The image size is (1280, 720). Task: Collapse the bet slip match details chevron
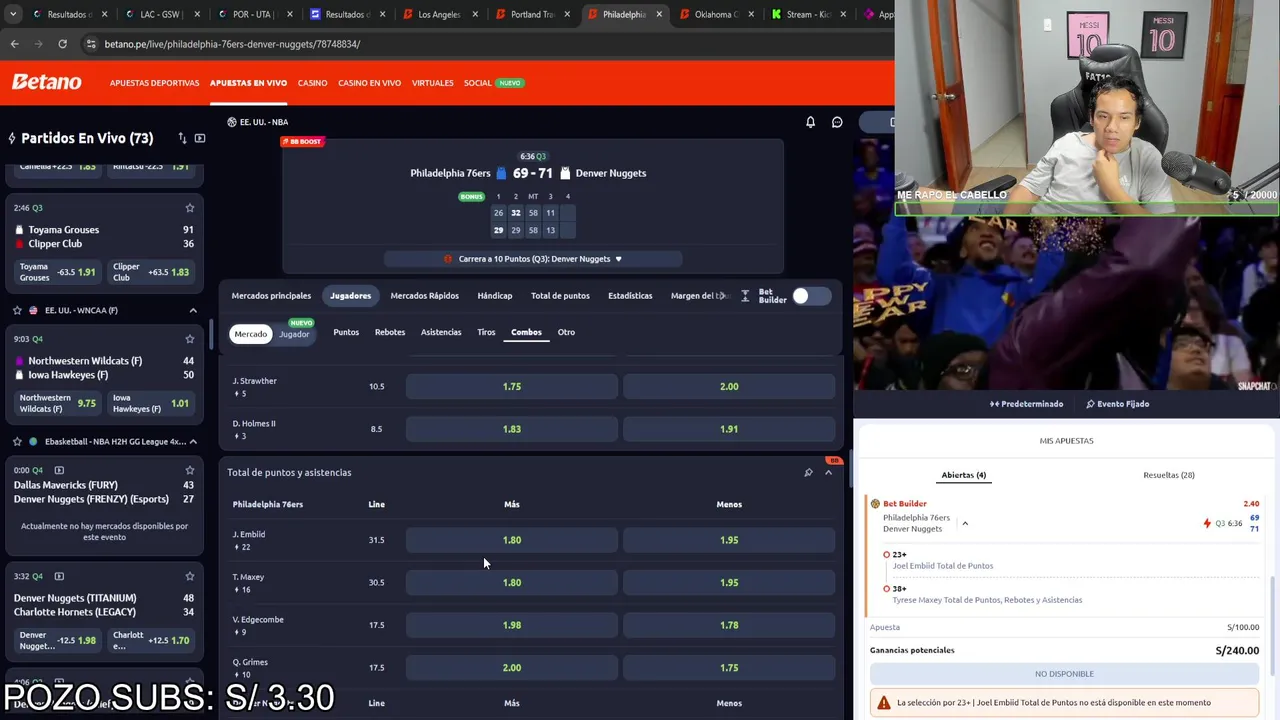tap(965, 523)
